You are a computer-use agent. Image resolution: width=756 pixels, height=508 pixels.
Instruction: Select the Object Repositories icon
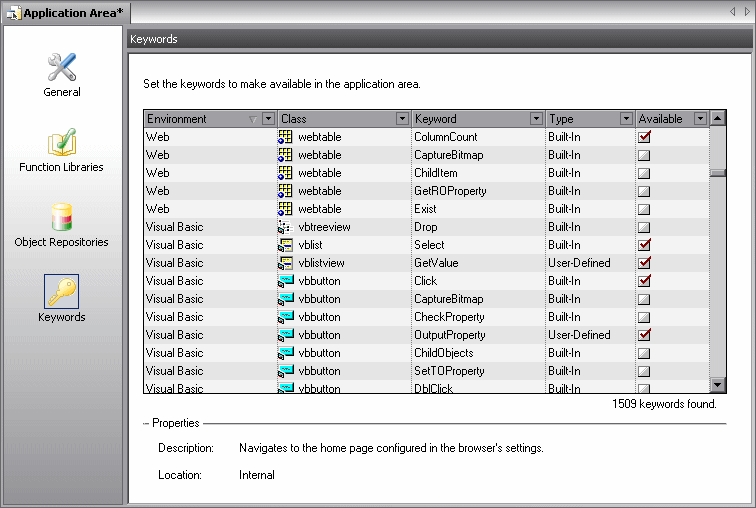62,218
